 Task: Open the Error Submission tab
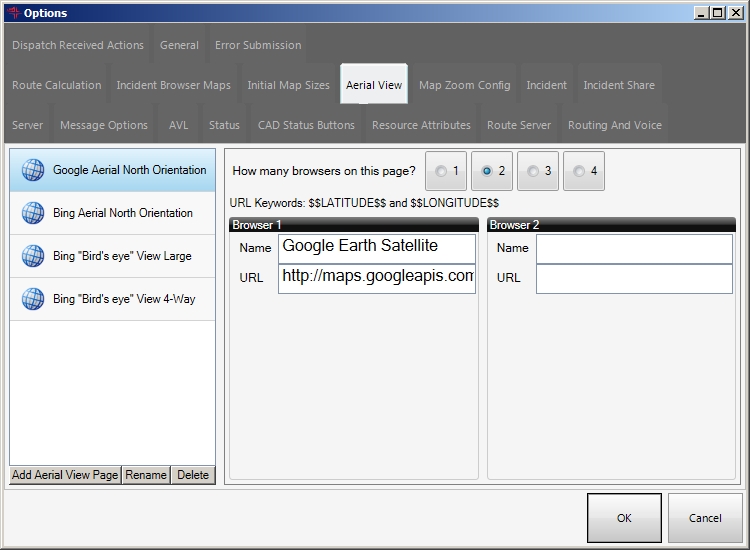[x=258, y=45]
